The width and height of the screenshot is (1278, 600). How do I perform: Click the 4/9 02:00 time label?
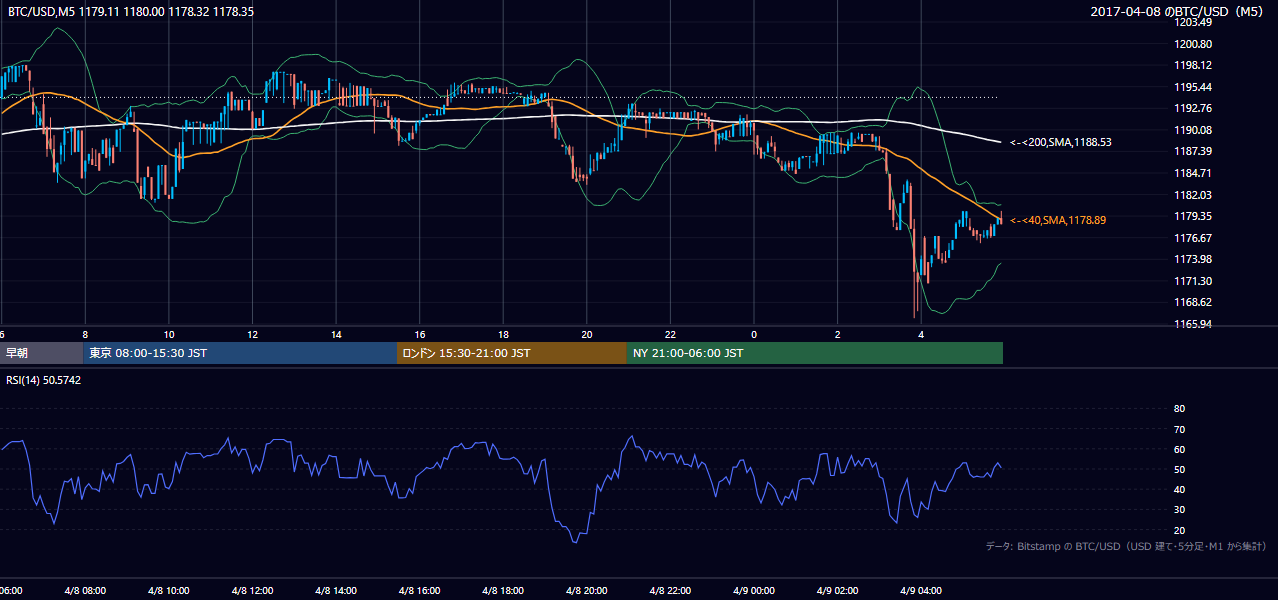click(838, 591)
